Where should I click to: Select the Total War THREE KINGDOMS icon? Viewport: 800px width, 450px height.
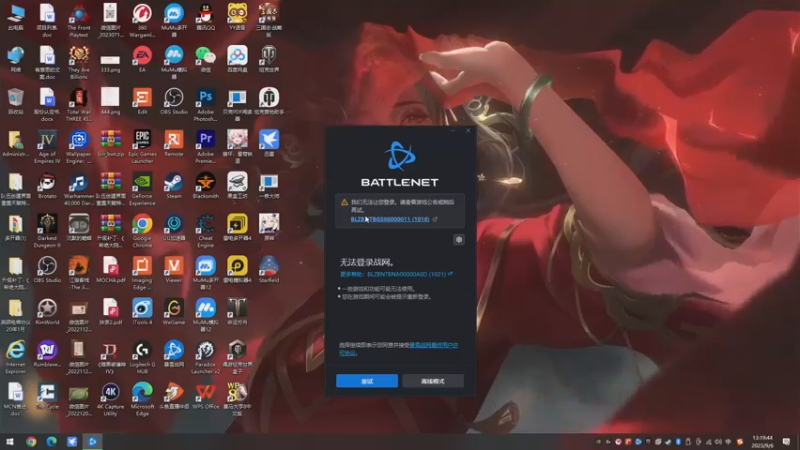[x=79, y=105]
